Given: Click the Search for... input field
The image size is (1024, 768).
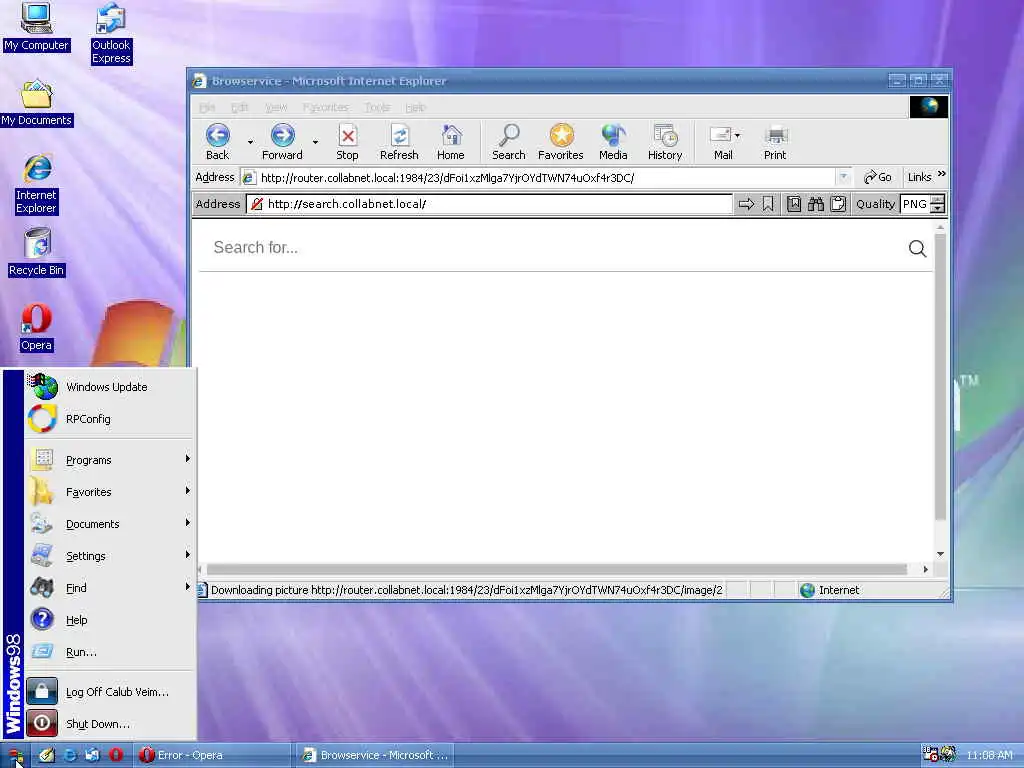Looking at the screenshot, I should tap(555, 248).
